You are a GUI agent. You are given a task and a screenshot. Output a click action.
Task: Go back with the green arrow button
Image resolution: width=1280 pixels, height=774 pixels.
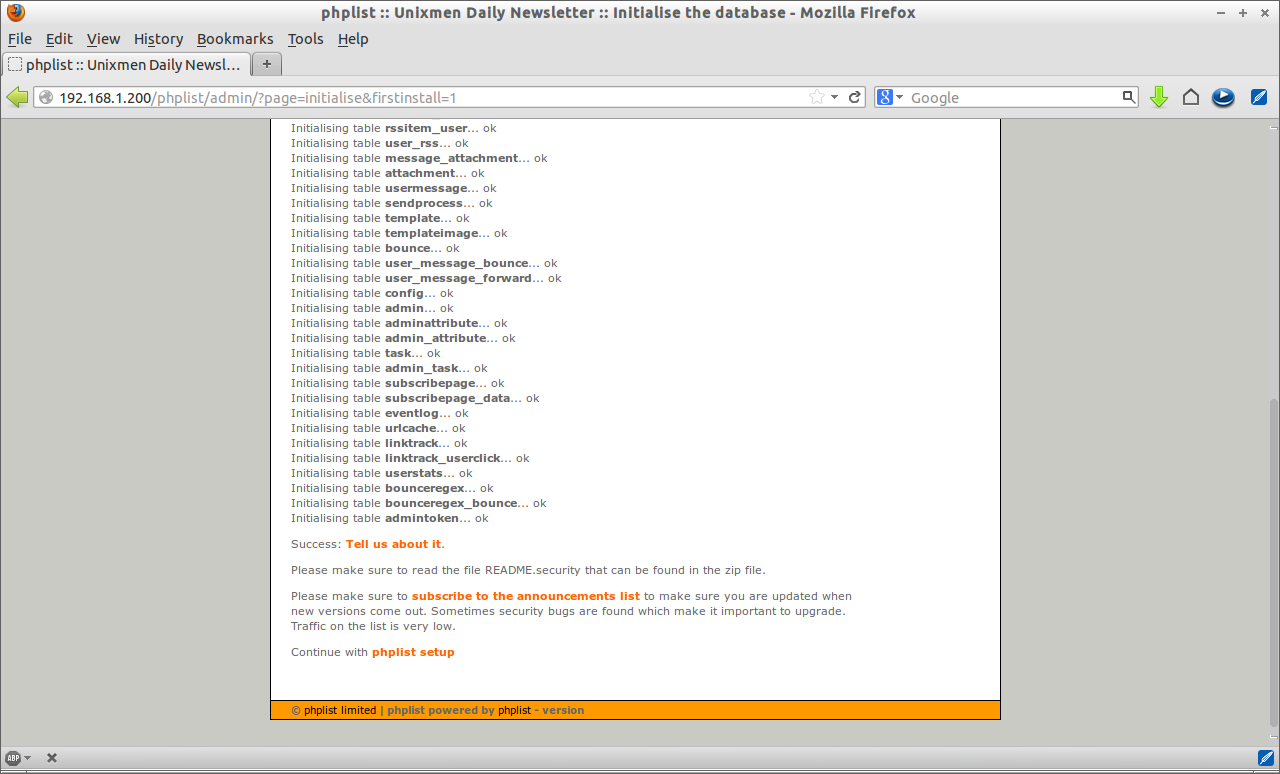point(17,97)
